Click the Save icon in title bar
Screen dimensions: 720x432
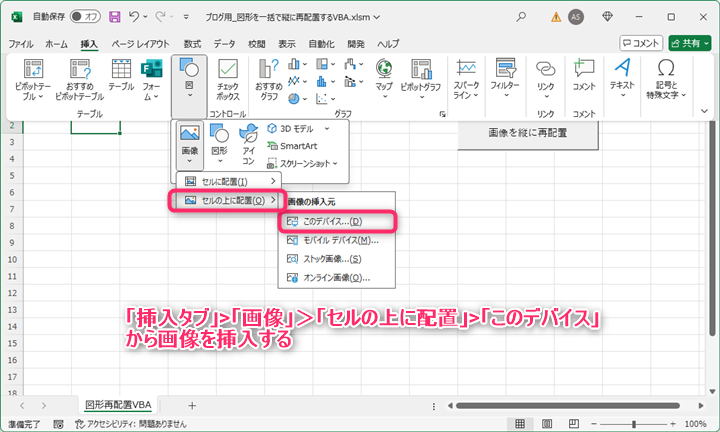(x=115, y=17)
